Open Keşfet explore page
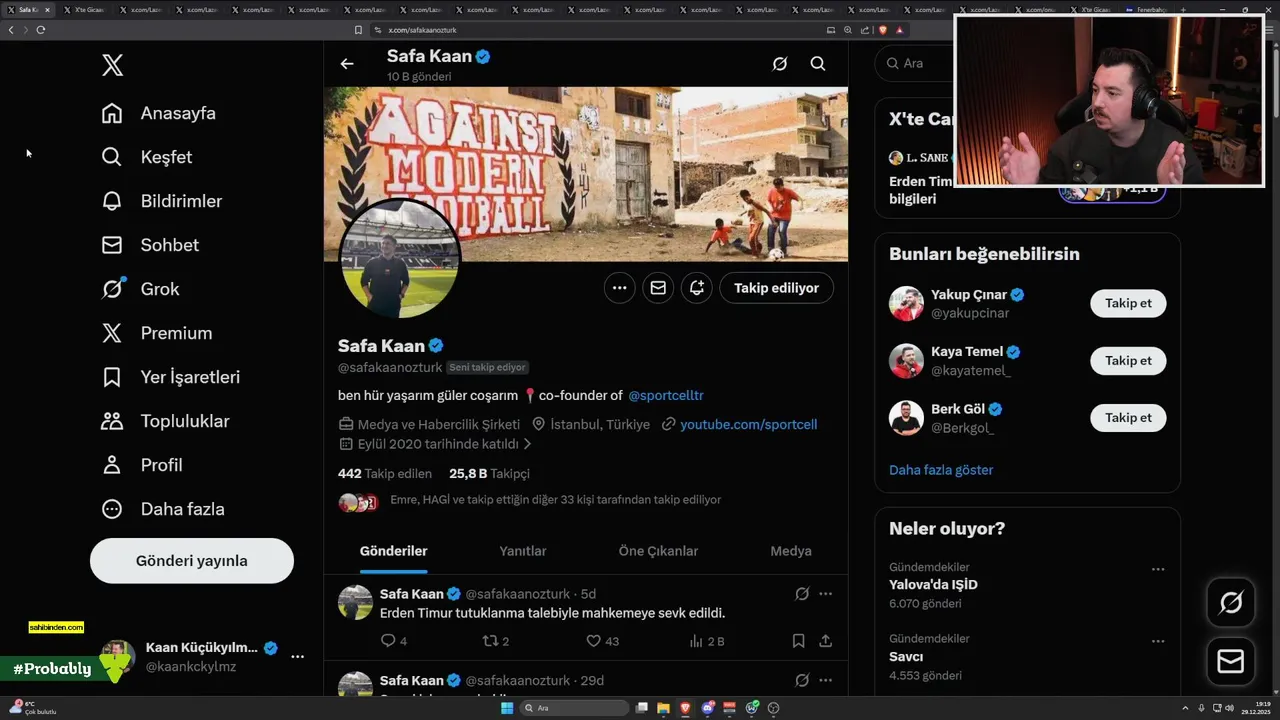The width and height of the screenshot is (1280, 720). tap(147, 157)
